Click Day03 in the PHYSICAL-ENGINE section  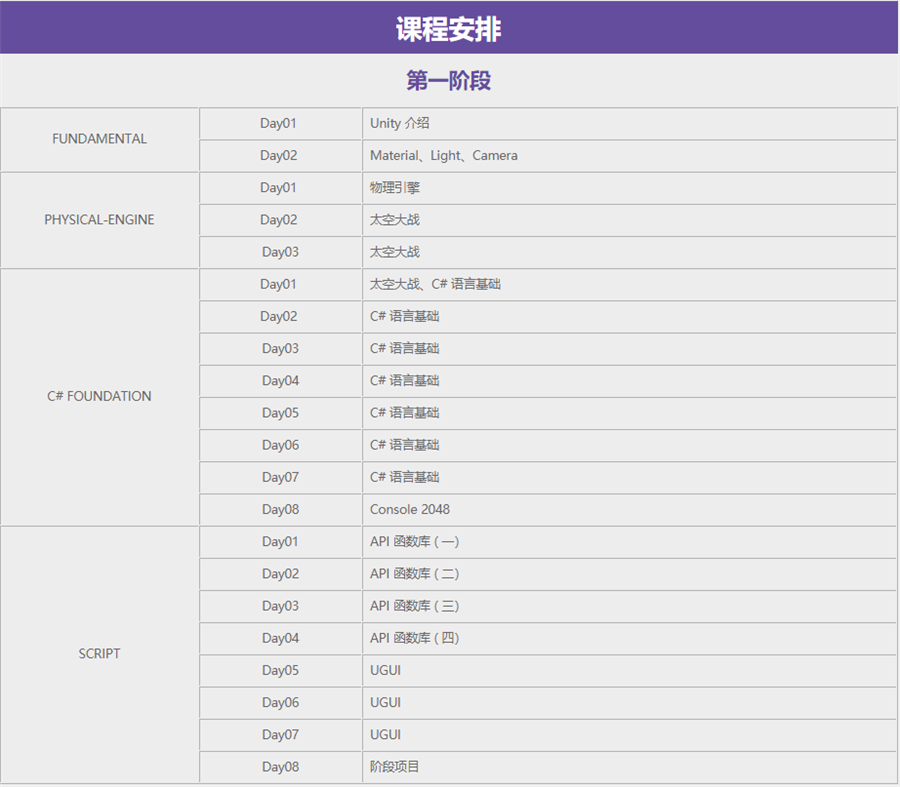[280, 252]
